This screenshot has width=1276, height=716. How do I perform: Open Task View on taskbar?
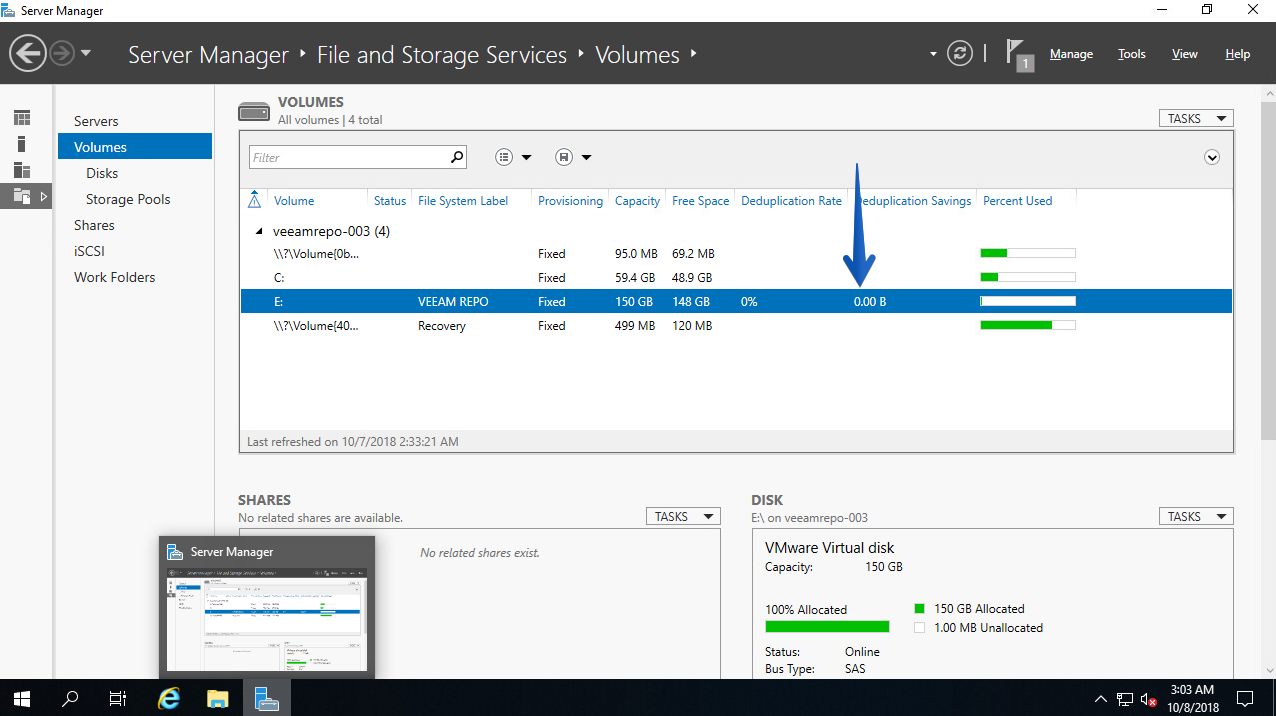click(118, 698)
